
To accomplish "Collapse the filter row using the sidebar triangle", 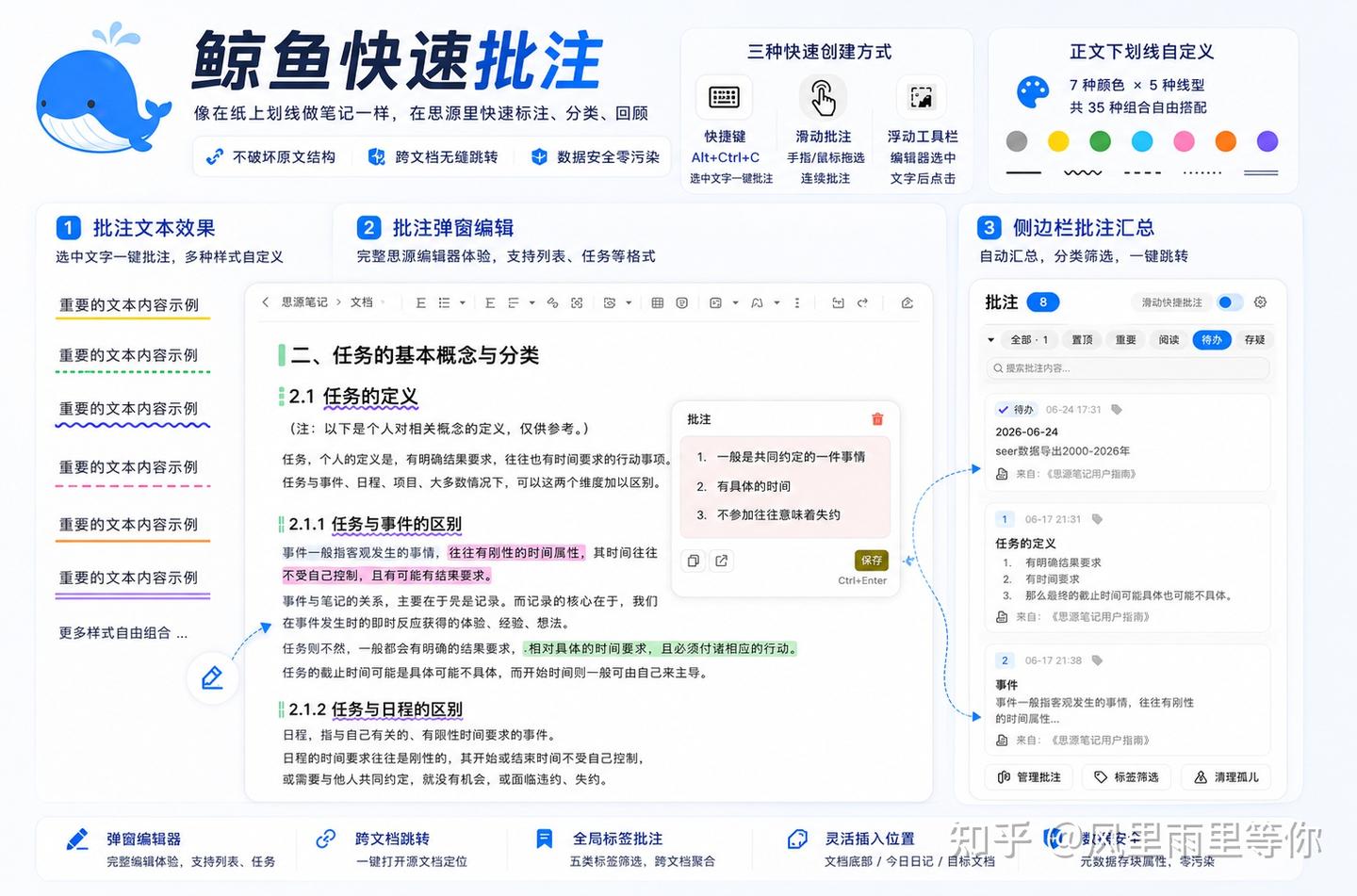I will coord(991,340).
